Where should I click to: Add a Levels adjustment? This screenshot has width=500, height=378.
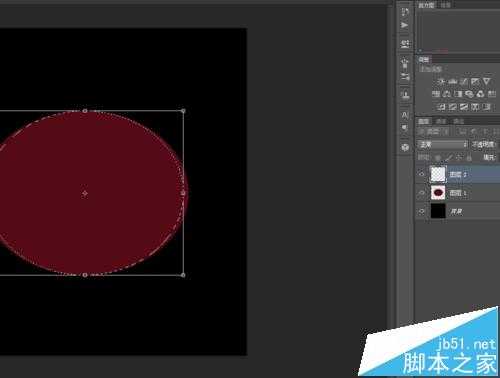pos(453,81)
